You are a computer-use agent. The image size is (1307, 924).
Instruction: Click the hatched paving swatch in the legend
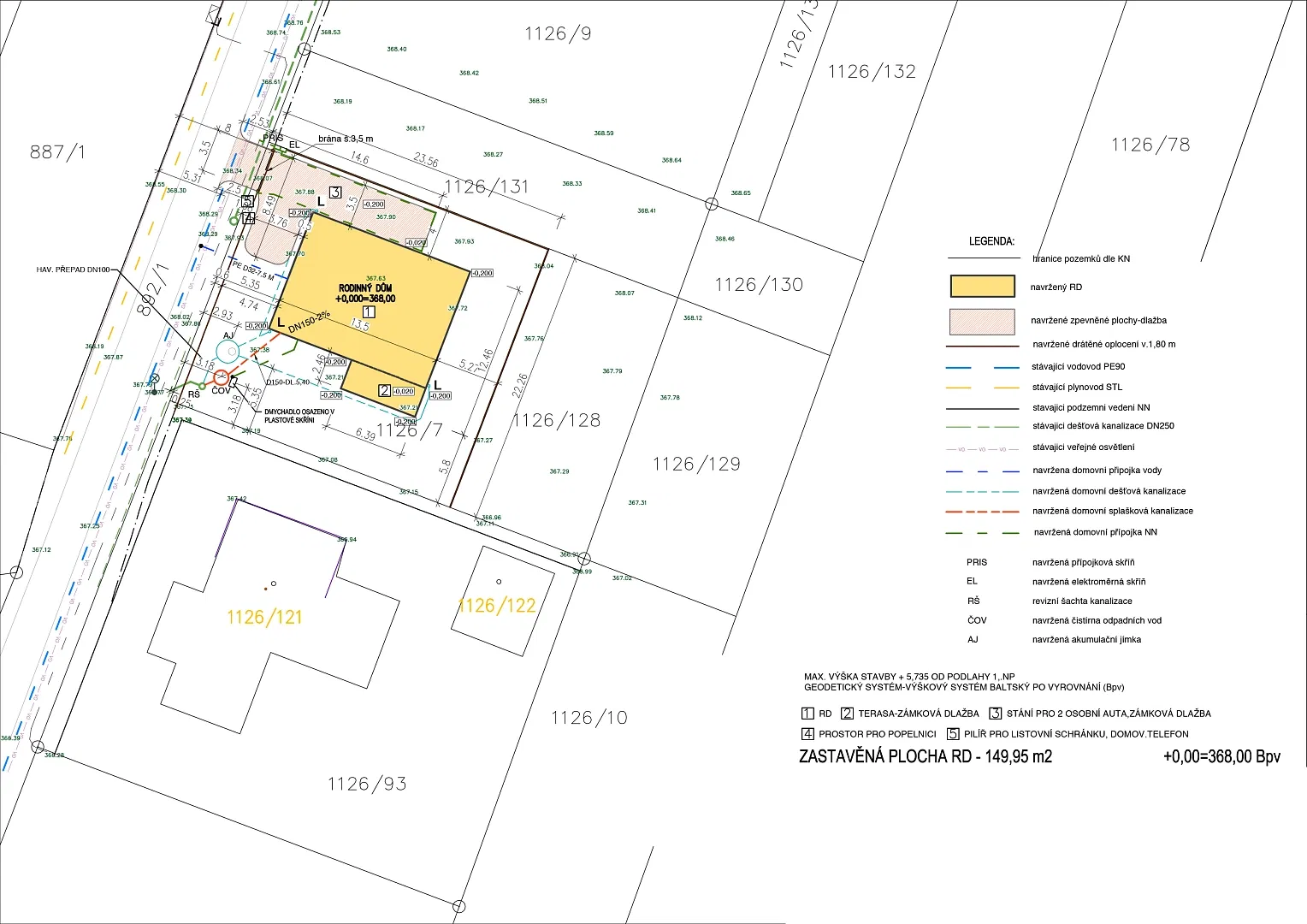pyautogui.click(x=983, y=321)
